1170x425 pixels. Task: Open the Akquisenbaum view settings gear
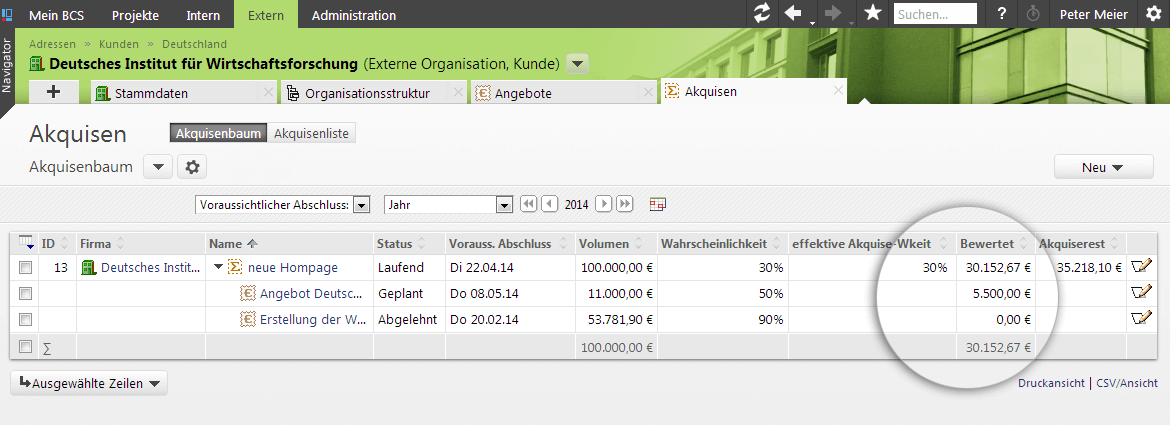(x=192, y=167)
